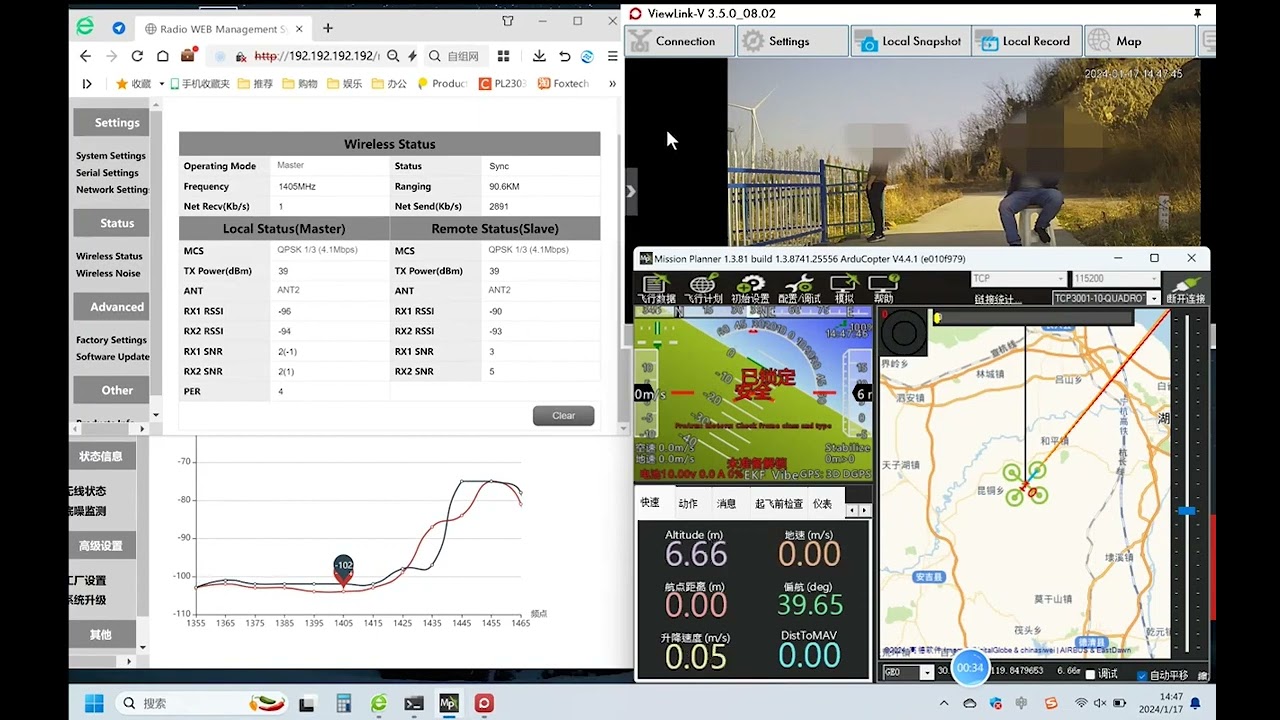Click zoom magnifier in address bar
1280x720 pixels.
pos(393,56)
